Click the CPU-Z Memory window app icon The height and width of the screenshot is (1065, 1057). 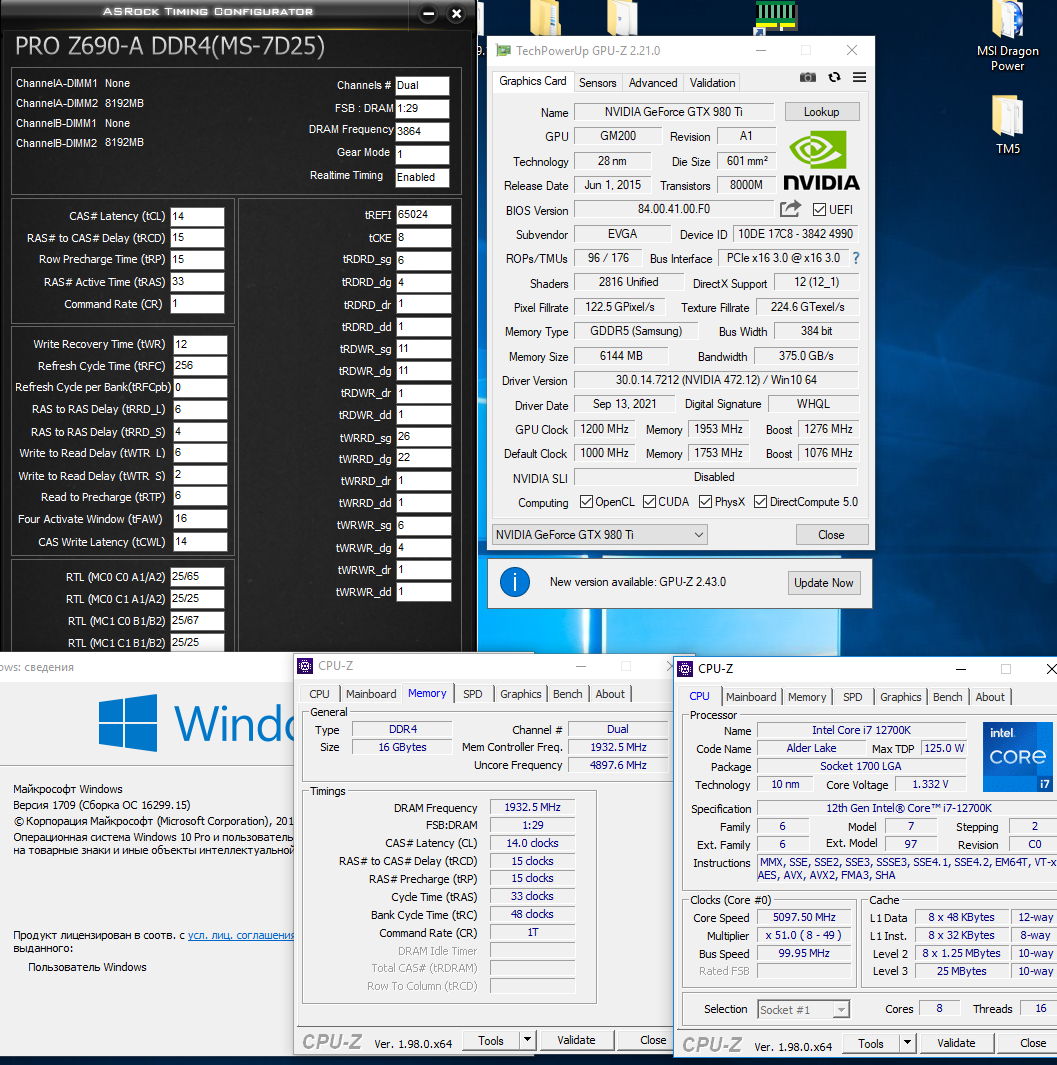(305, 666)
